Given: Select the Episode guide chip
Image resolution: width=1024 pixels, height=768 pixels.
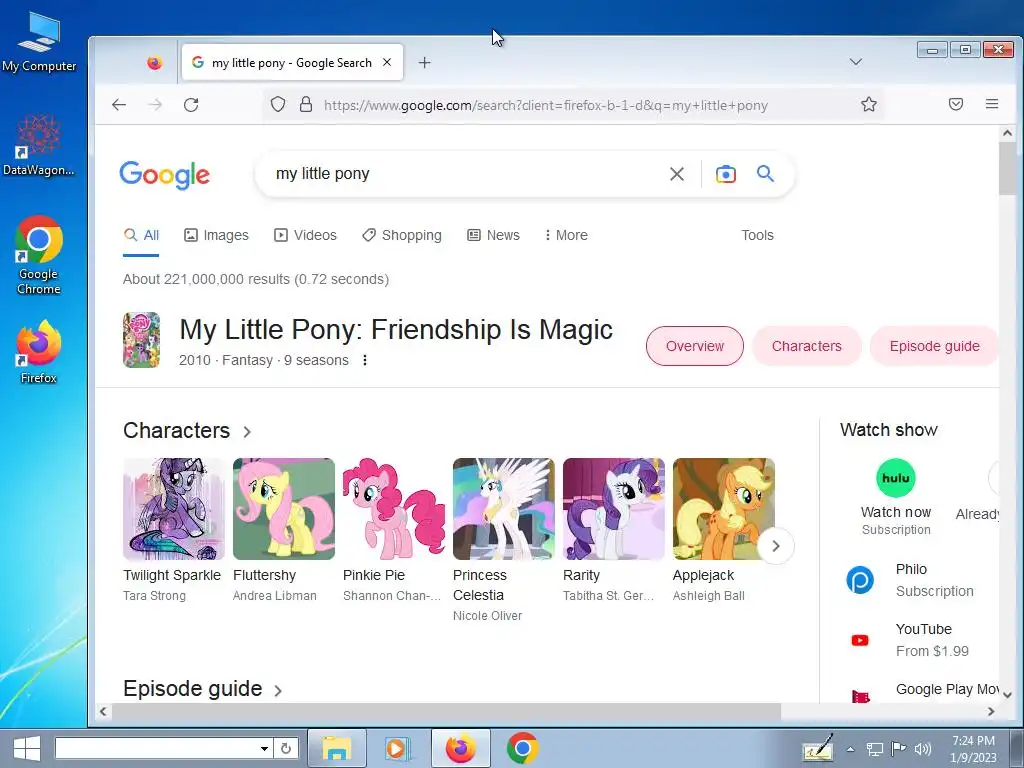Looking at the screenshot, I should [x=934, y=346].
